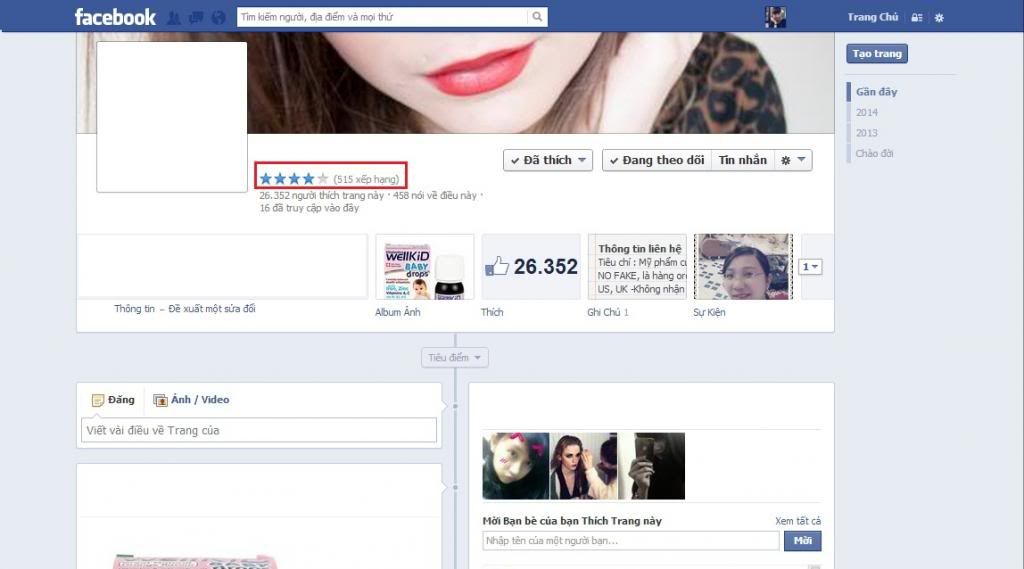The width and height of the screenshot is (1024, 569).
Task: Click the Facebook logo in the header
Action: [x=115, y=17]
